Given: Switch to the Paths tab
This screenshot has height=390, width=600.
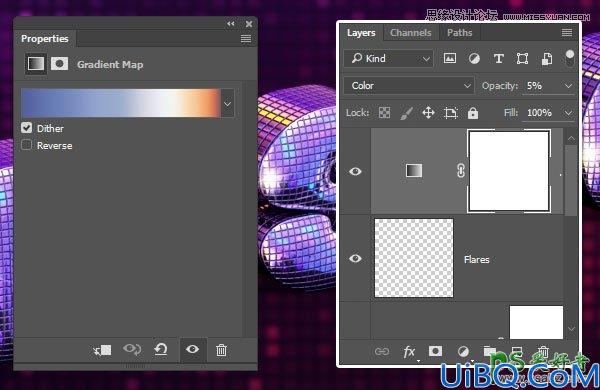Looking at the screenshot, I should click(x=460, y=33).
